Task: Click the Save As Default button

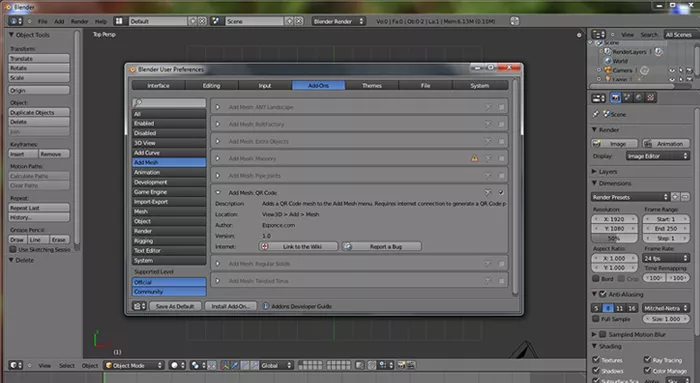Action: point(175,306)
